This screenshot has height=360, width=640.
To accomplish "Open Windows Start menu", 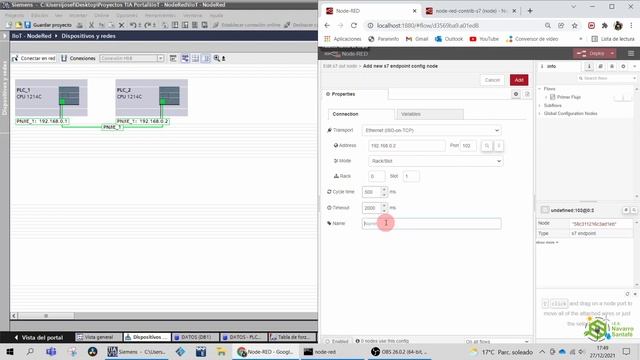I will [x=10, y=351].
